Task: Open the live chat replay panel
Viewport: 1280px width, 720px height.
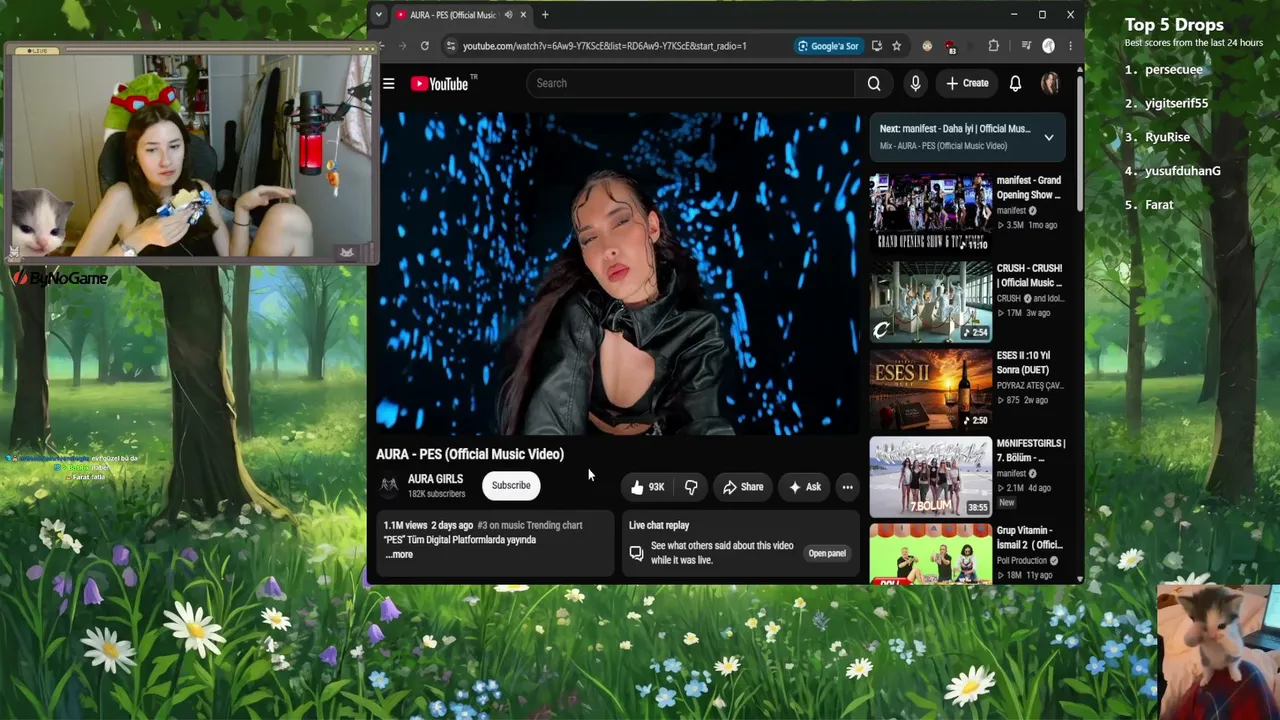Action: [827, 553]
